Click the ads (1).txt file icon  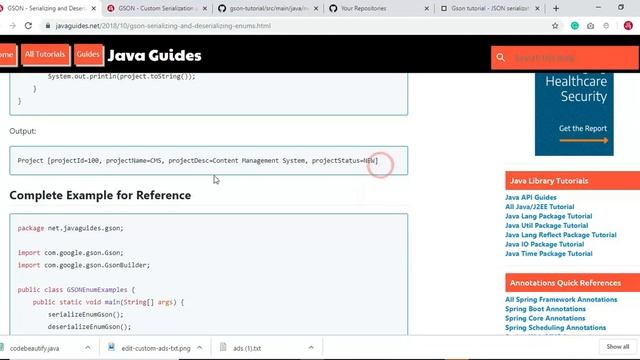(223, 347)
